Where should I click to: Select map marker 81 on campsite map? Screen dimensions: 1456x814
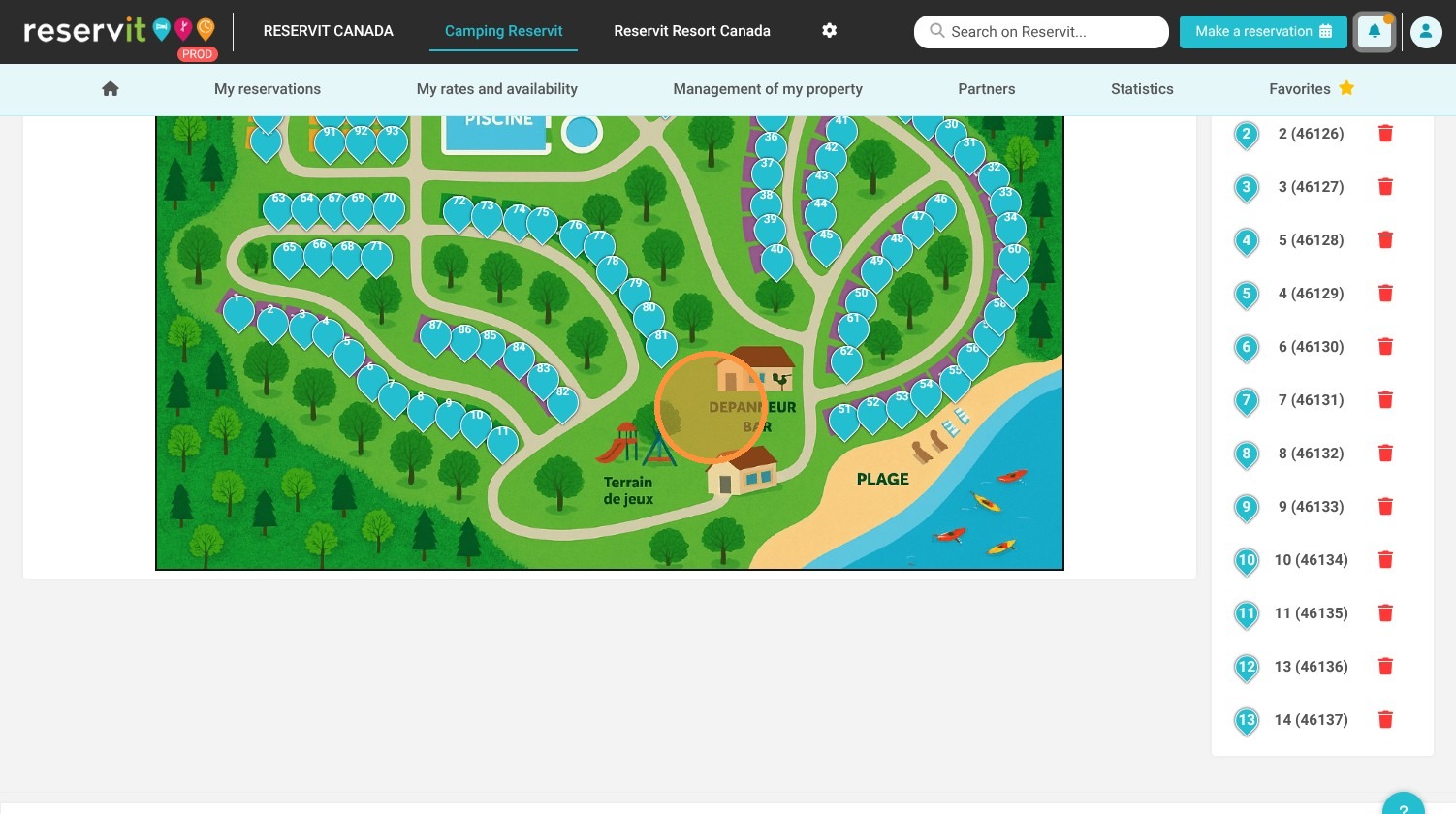(661, 347)
